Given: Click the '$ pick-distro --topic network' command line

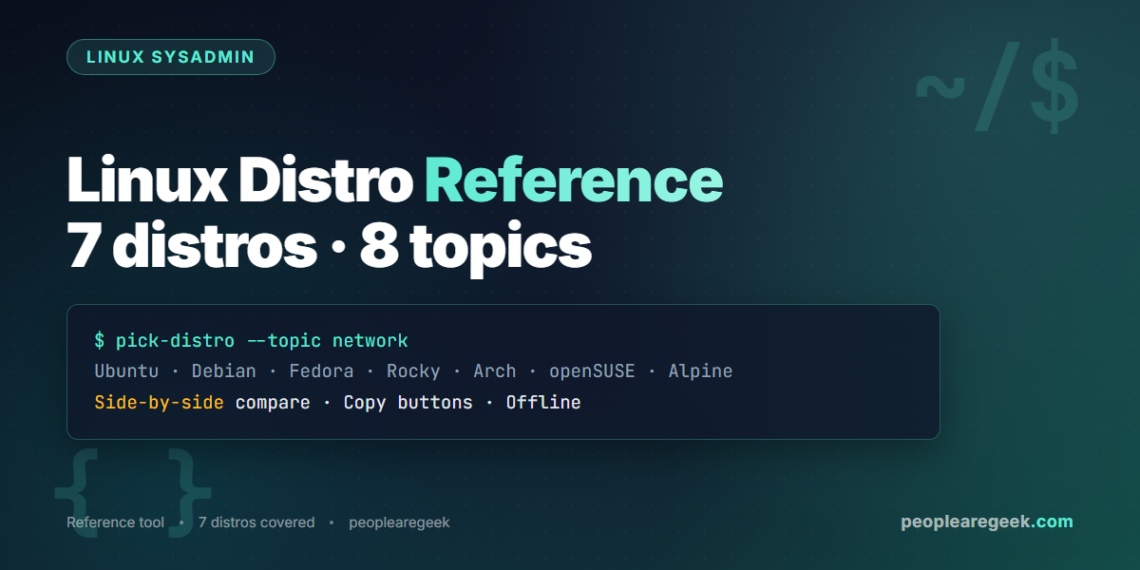Looking at the screenshot, I should coord(251,340).
